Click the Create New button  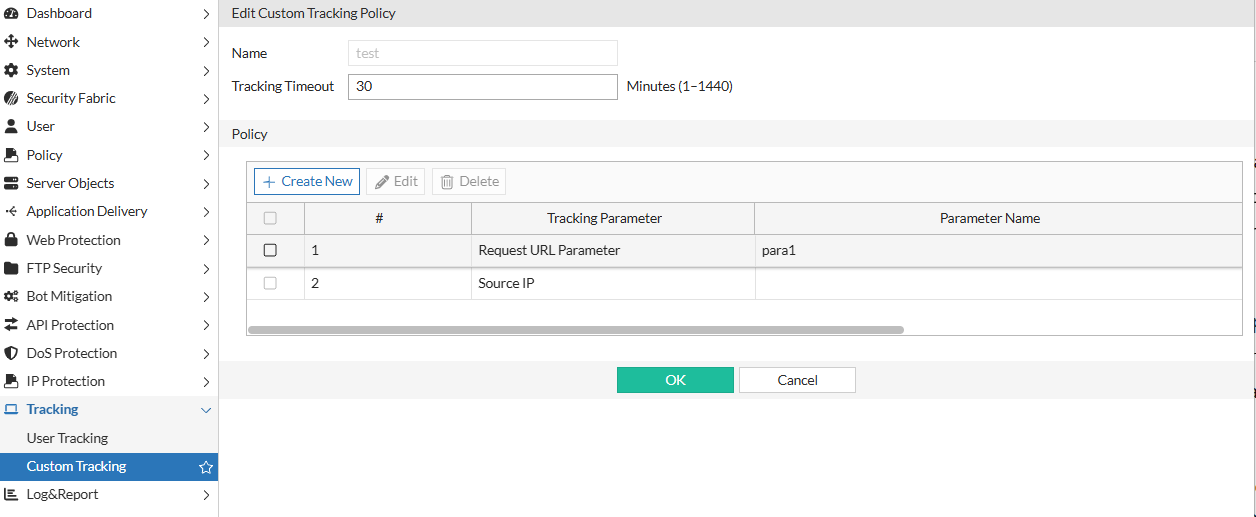point(307,181)
